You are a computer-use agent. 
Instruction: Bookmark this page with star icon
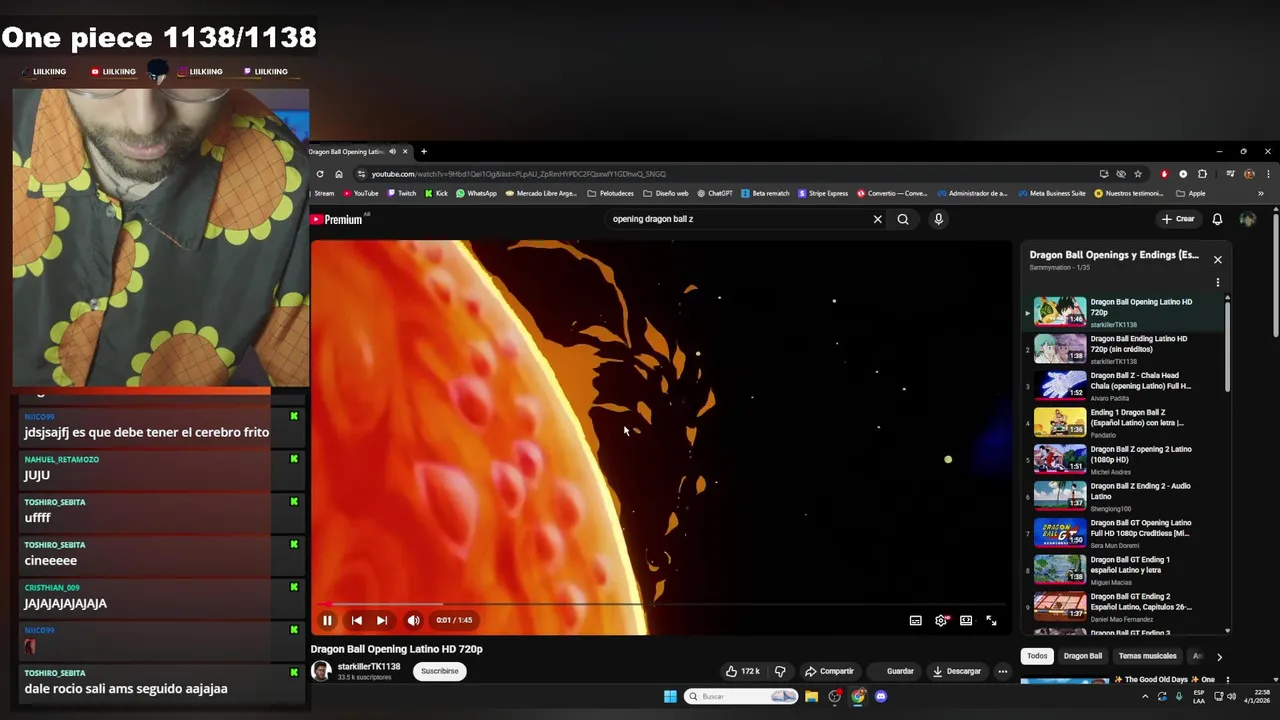pyautogui.click(x=1137, y=174)
